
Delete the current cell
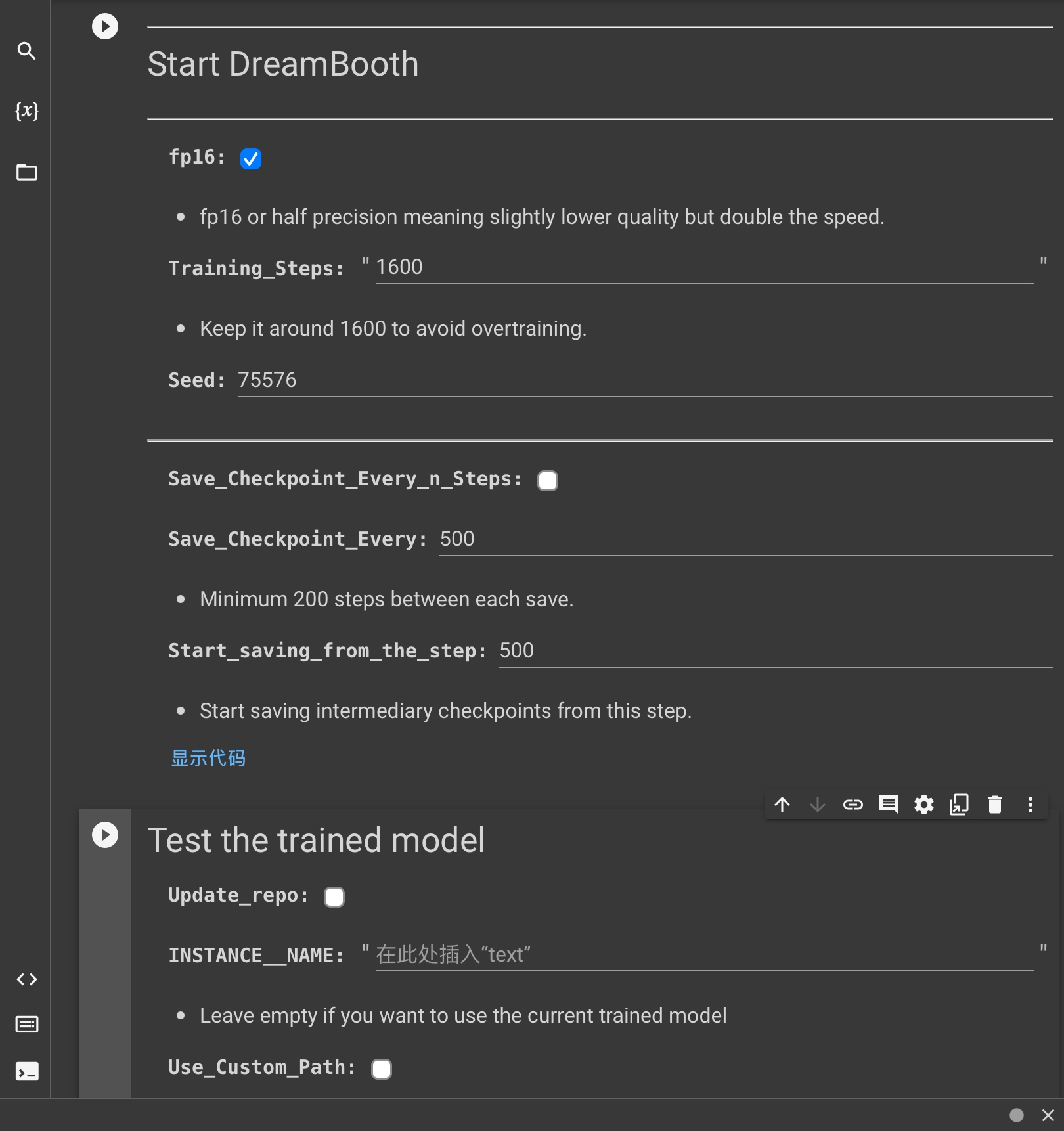pyautogui.click(x=994, y=804)
